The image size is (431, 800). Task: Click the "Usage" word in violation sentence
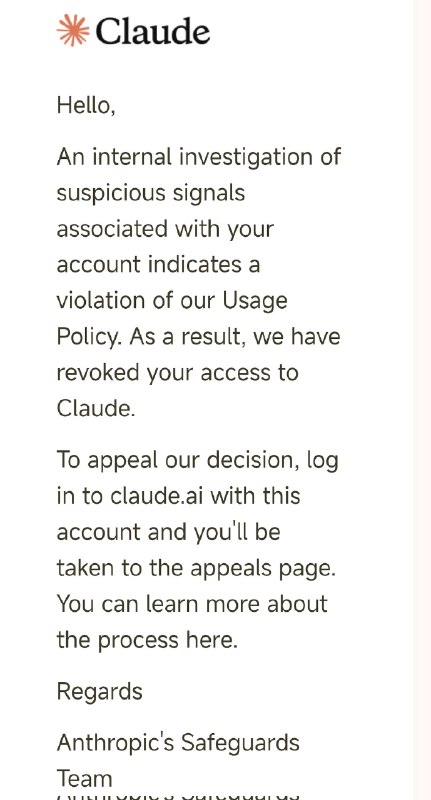point(255,302)
